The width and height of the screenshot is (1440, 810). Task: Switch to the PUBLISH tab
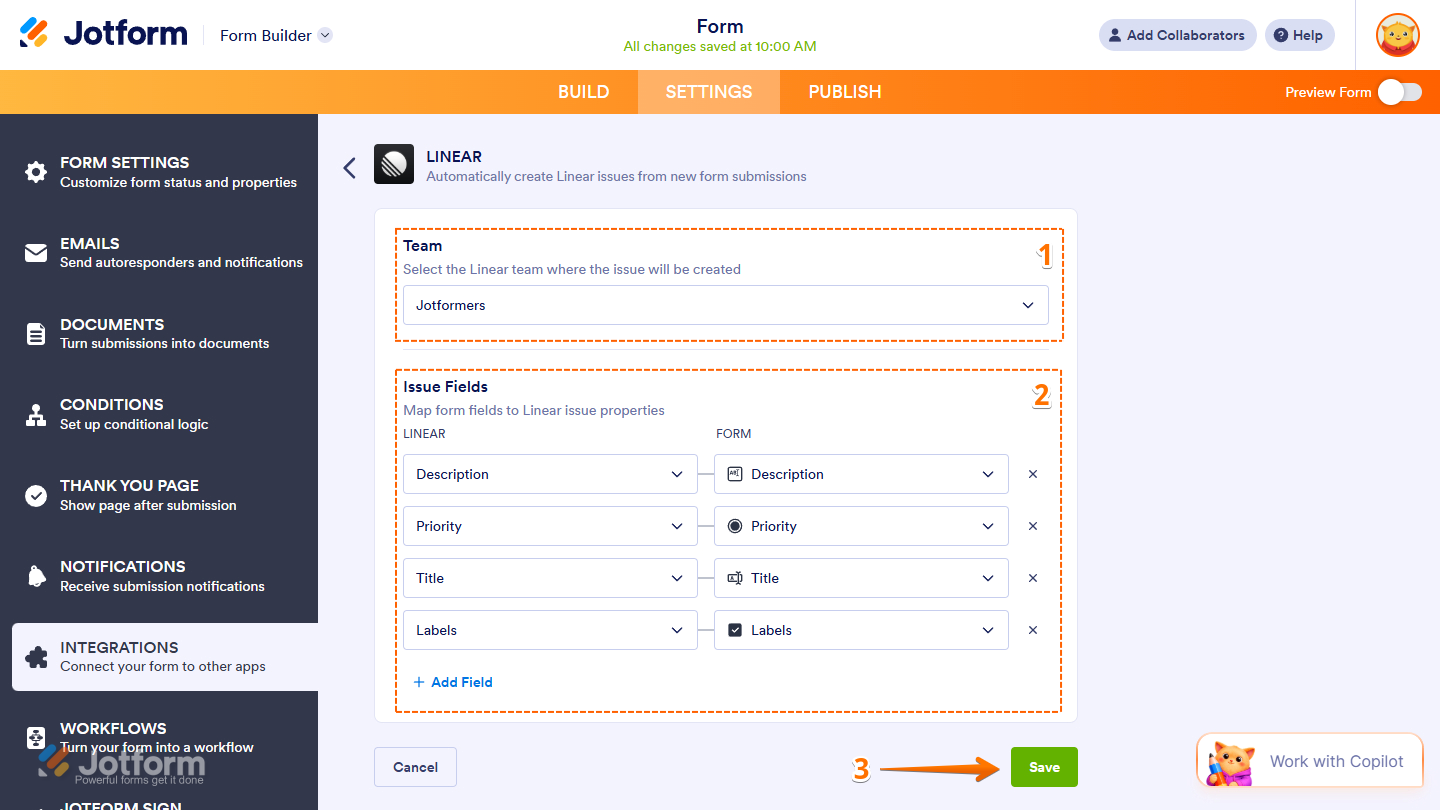tap(844, 91)
